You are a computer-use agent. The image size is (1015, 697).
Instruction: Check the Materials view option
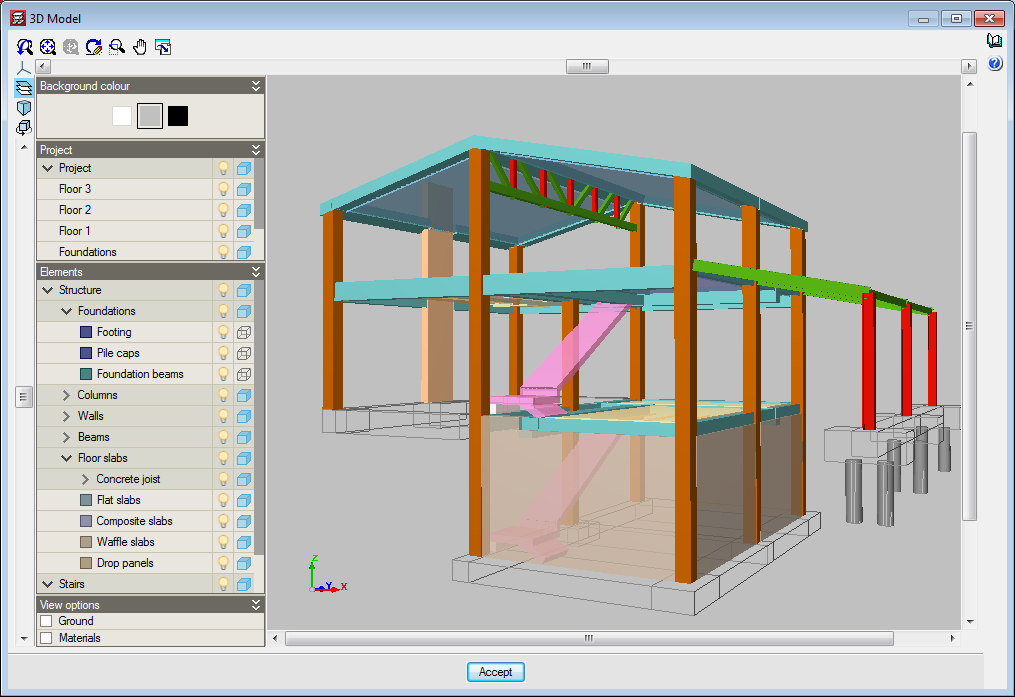[x=46, y=638]
